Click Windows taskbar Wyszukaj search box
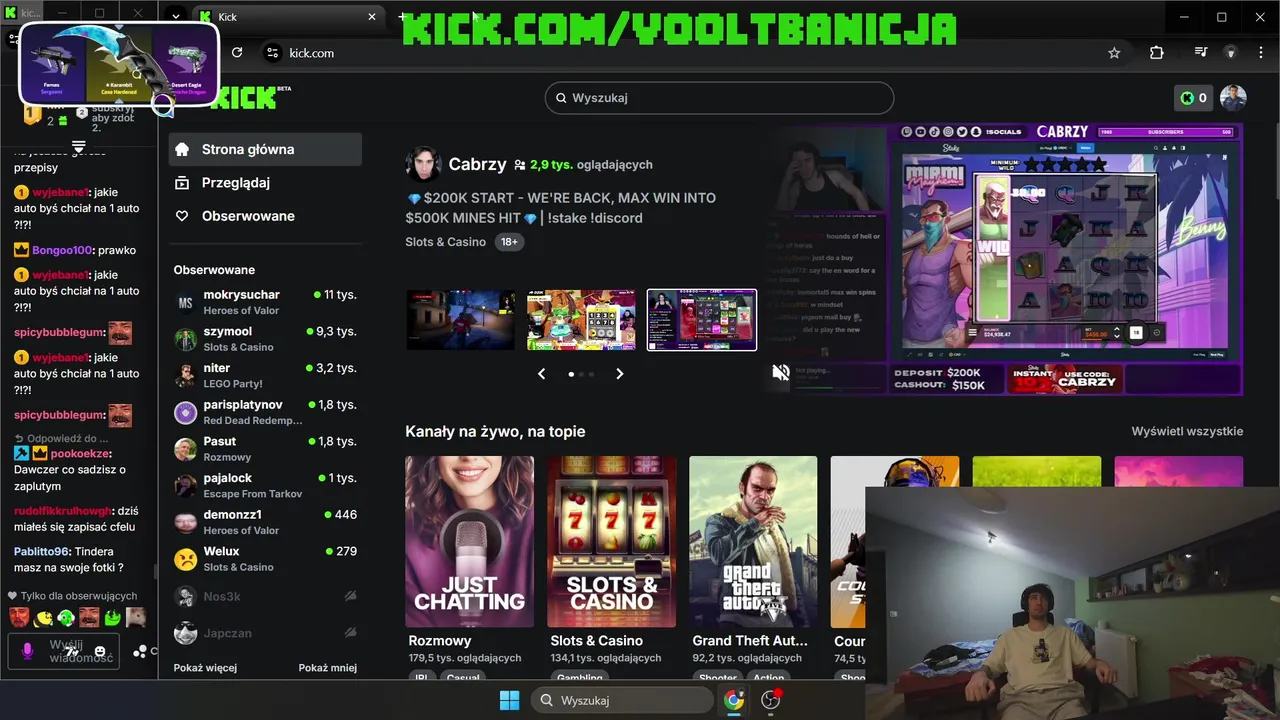1280x720 pixels. point(620,700)
